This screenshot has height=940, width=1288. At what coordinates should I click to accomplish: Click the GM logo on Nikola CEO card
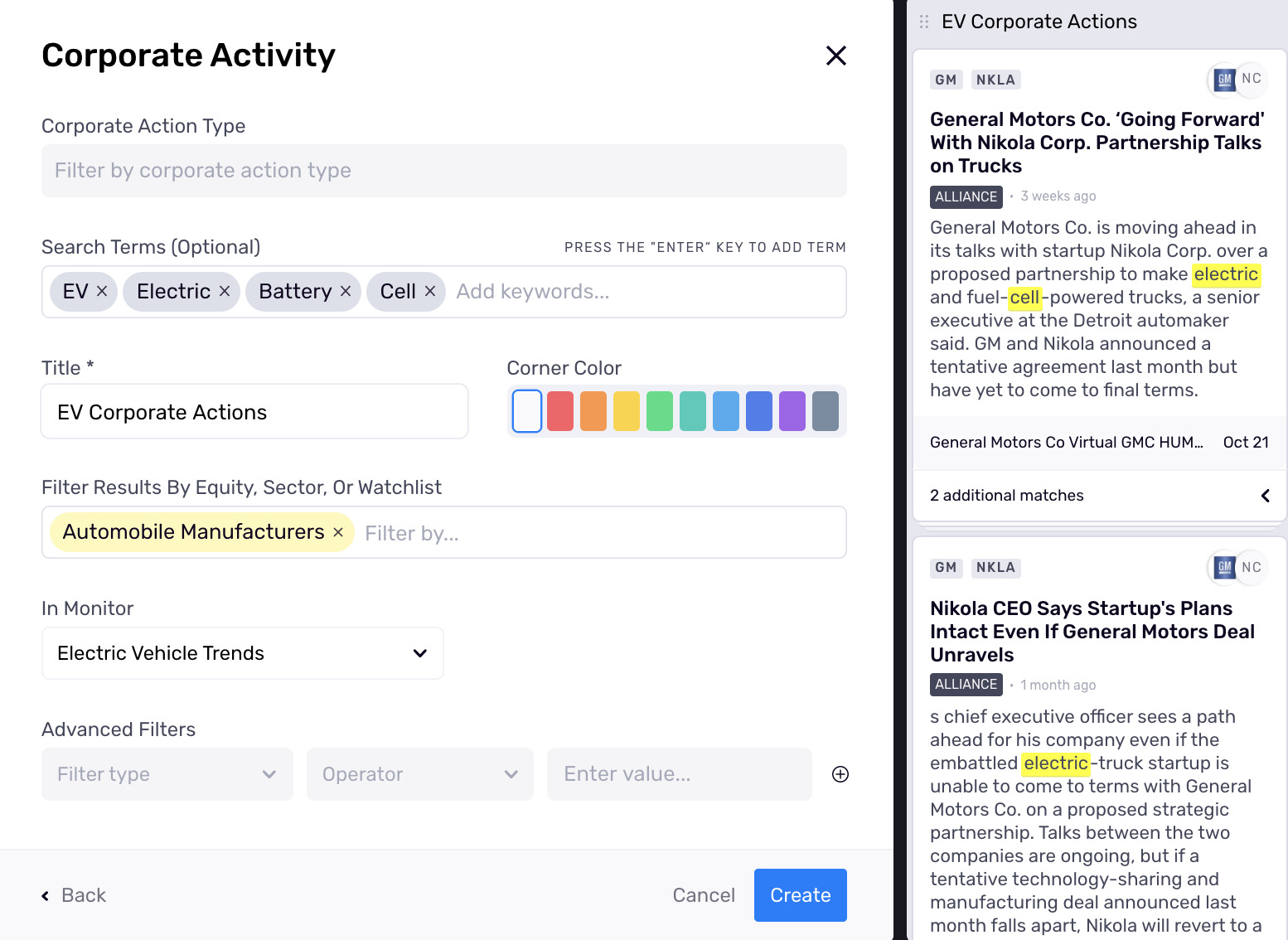click(x=1223, y=568)
